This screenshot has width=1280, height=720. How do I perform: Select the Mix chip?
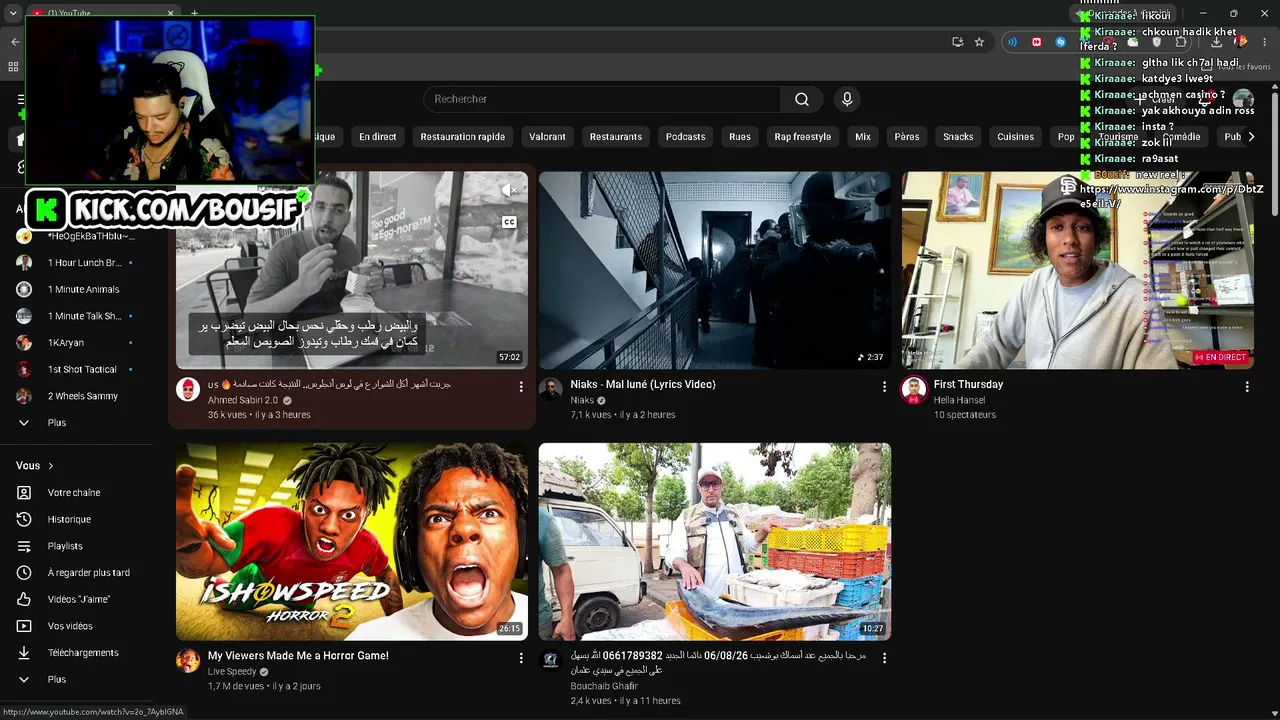pos(863,137)
